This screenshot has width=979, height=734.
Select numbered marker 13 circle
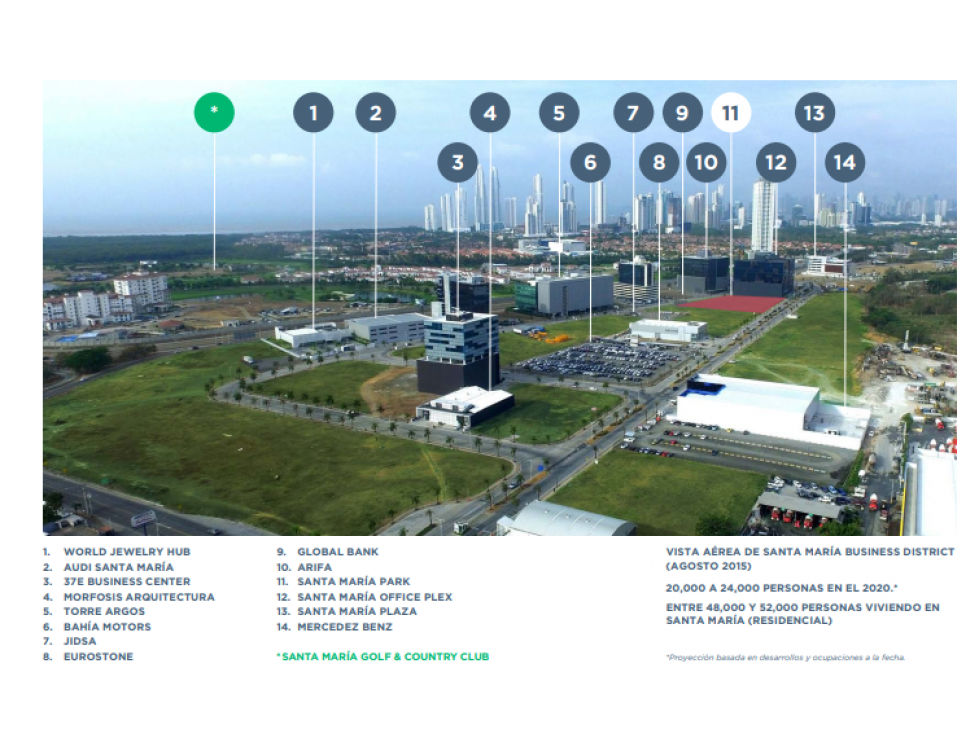pyautogui.click(x=815, y=112)
